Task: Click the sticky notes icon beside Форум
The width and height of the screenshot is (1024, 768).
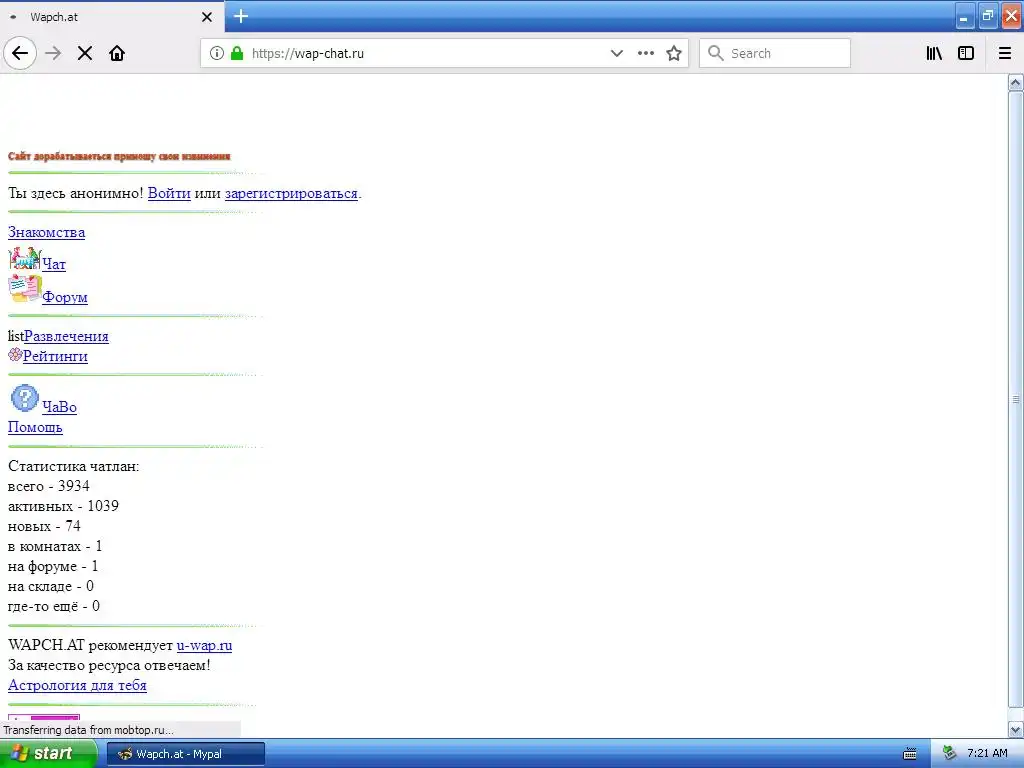Action: (25, 289)
